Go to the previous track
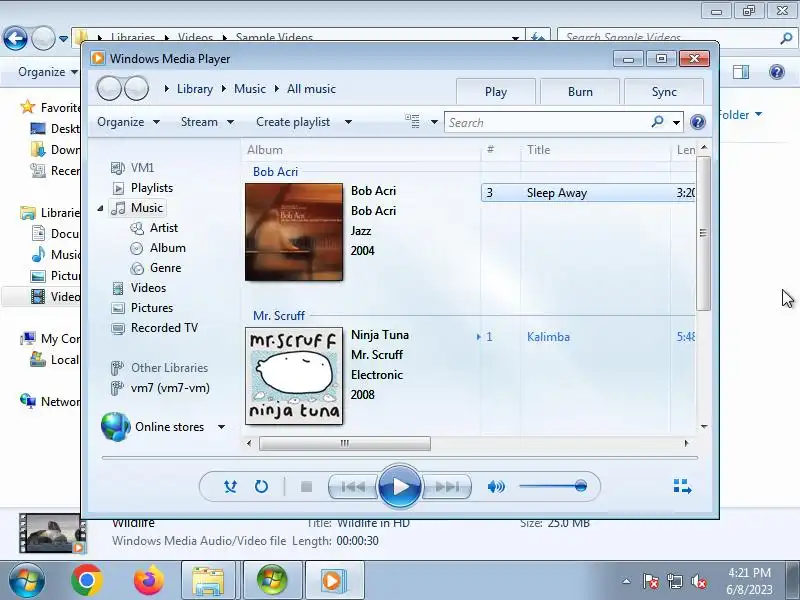This screenshot has height=600, width=800. click(353, 487)
